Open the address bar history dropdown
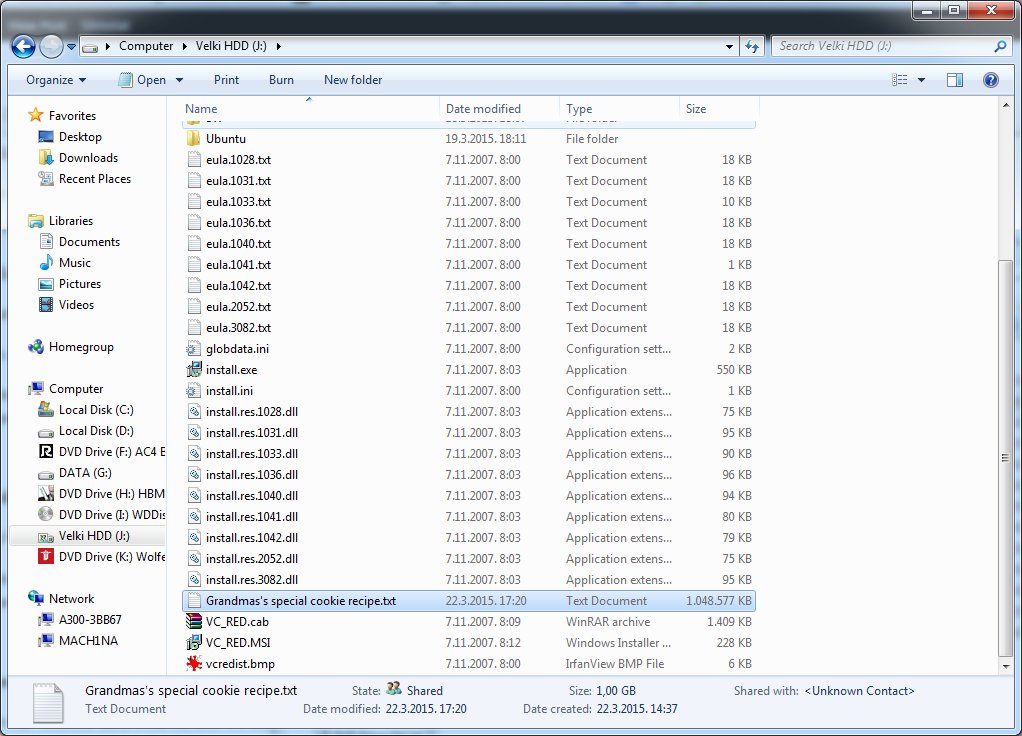This screenshot has width=1022, height=736. (730, 46)
